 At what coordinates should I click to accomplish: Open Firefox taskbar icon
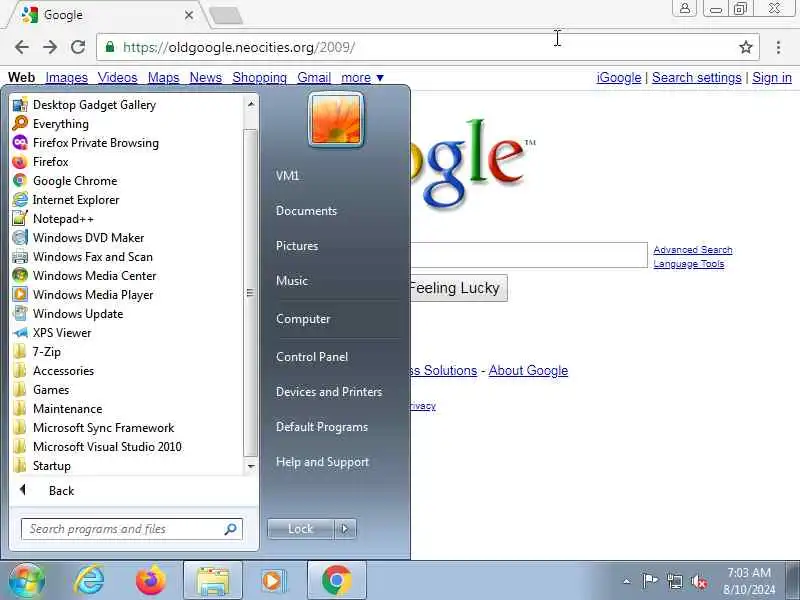pos(151,580)
